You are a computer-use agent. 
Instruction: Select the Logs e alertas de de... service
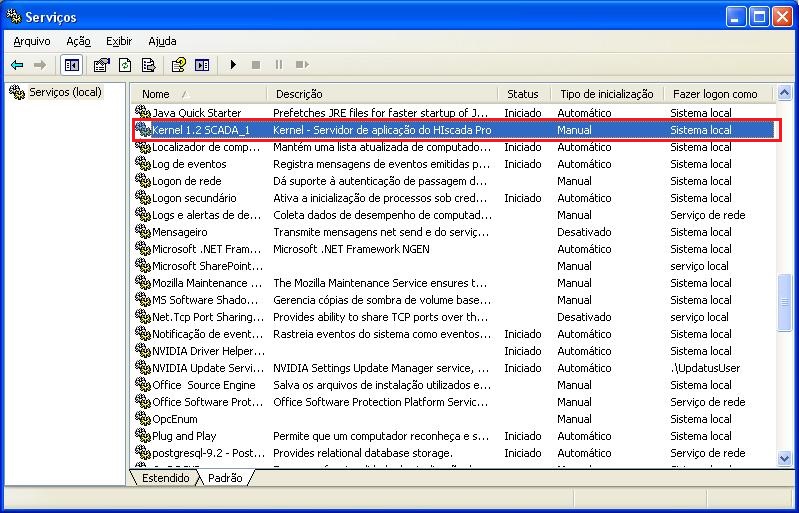[x=456, y=215]
